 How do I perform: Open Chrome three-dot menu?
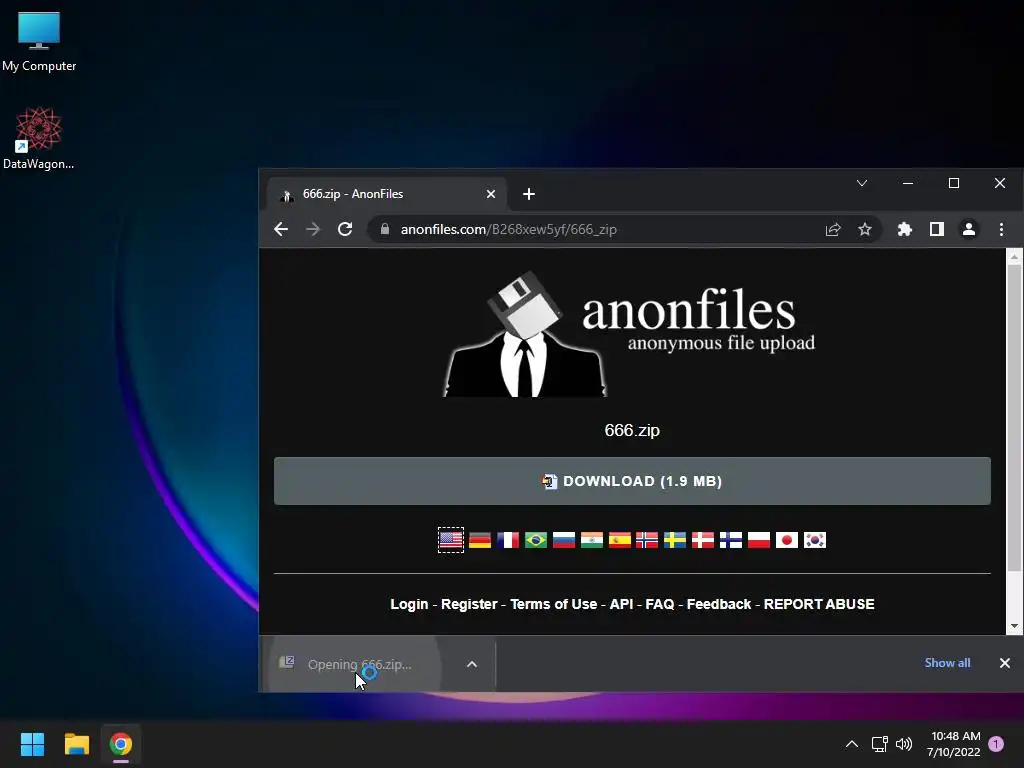pyautogui.click(x=1001, y=229)
